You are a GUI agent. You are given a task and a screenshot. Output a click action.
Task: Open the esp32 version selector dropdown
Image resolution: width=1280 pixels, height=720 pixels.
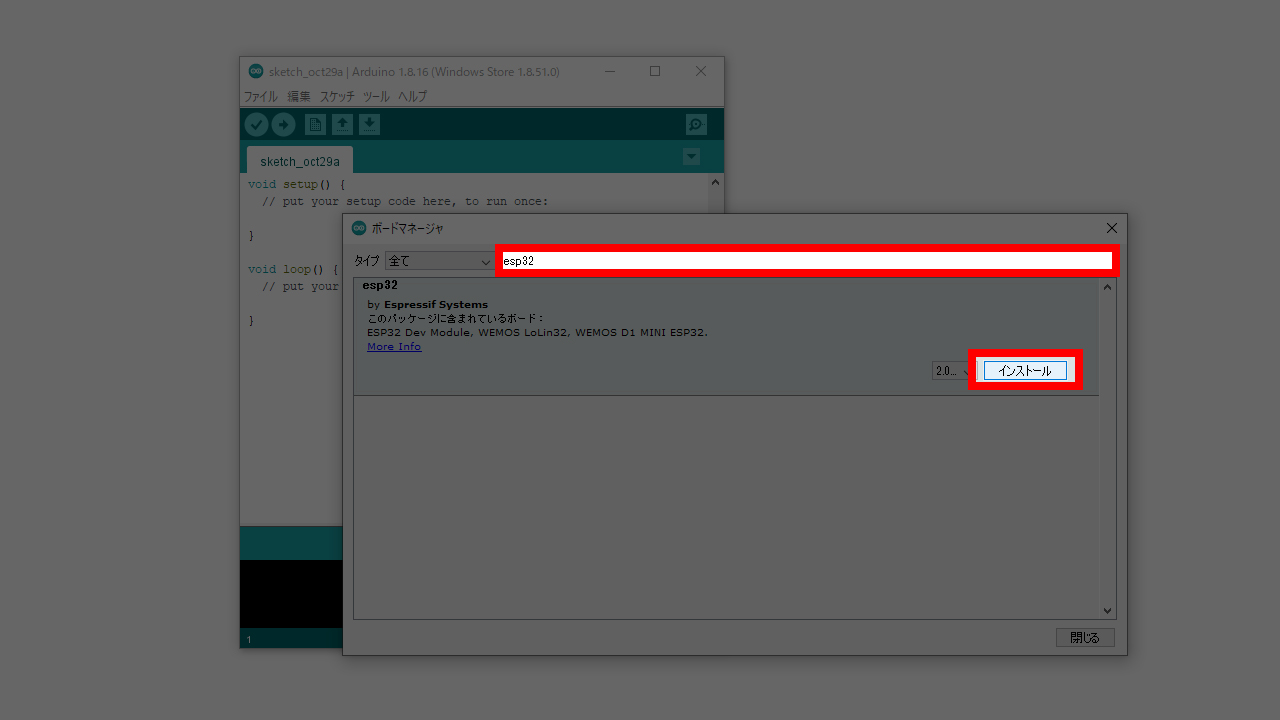click(951, 371)
